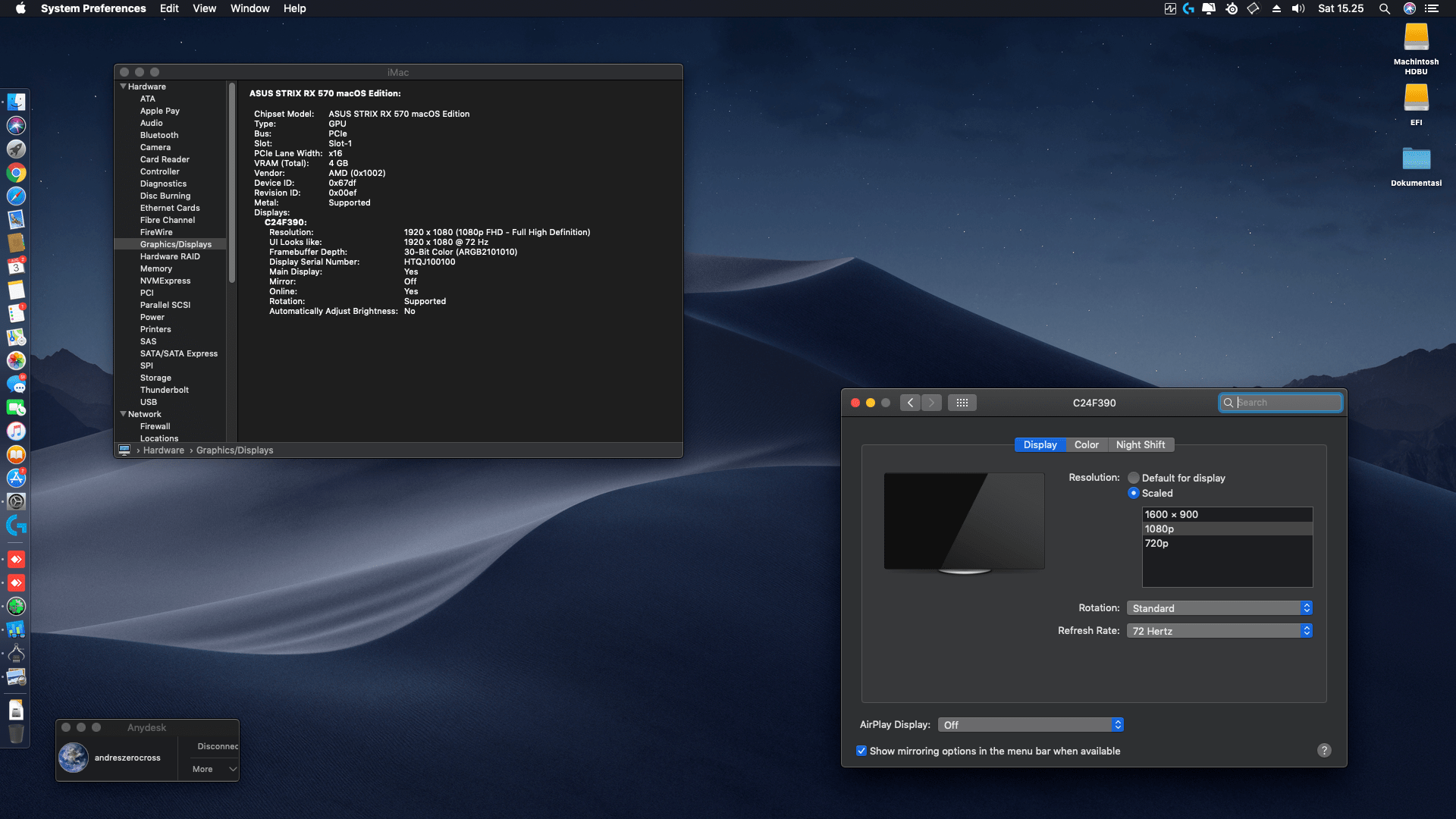The width and height of the screenshot is (1456, 819).
Task: Open the Rotation dropdown set to Standard
Action: tap(1219, 608)
